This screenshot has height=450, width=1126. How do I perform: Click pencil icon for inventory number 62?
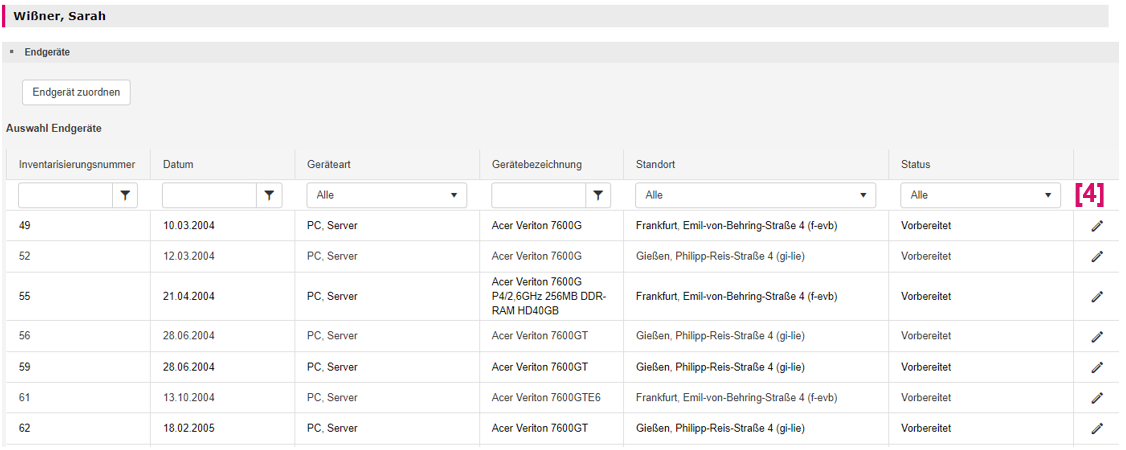pyautogui.click(x=1097, y=428)
